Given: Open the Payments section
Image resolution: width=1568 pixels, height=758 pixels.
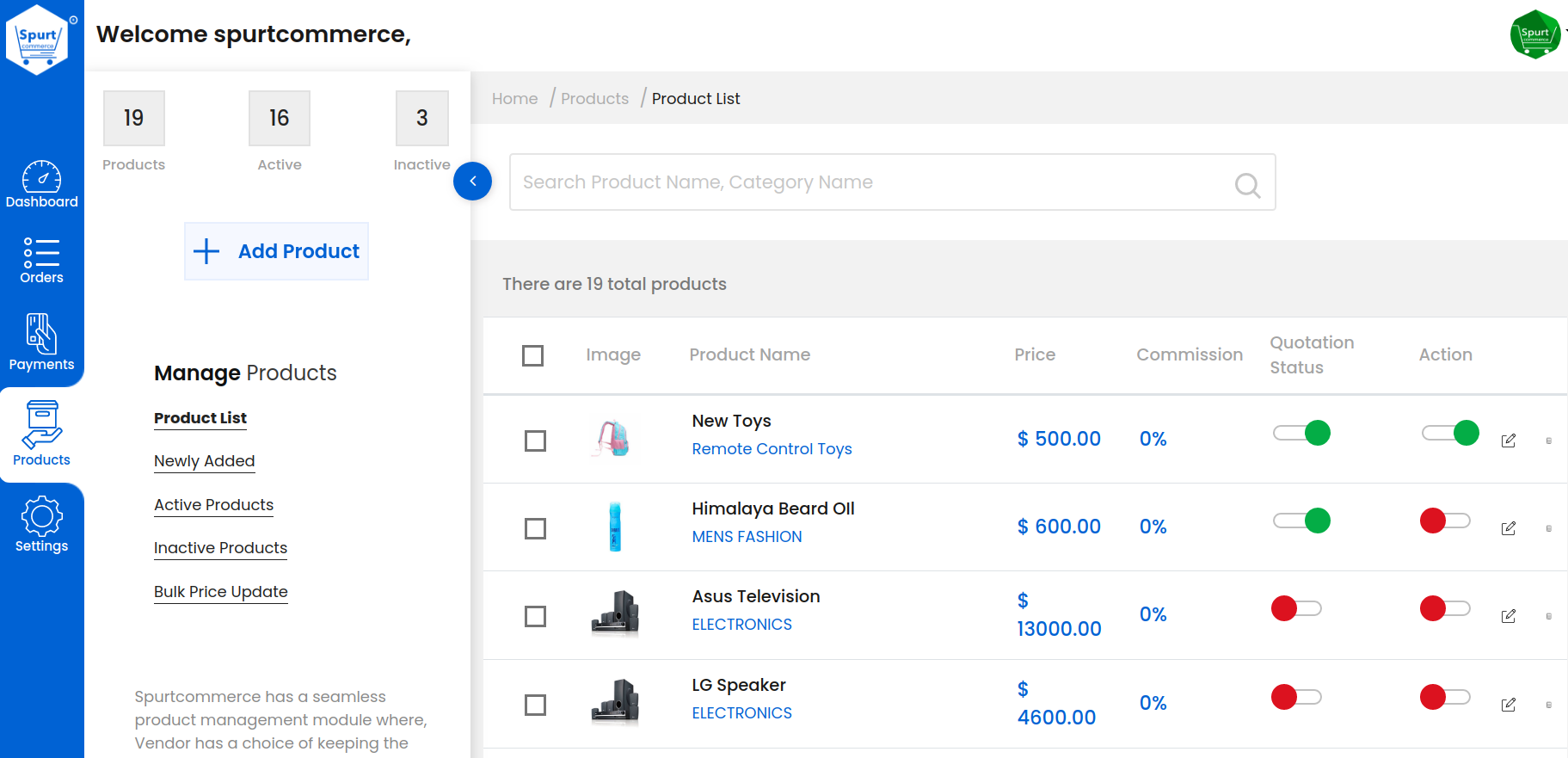Looking at the screenshot, I should pyautogui.click(x=41, y=342).
